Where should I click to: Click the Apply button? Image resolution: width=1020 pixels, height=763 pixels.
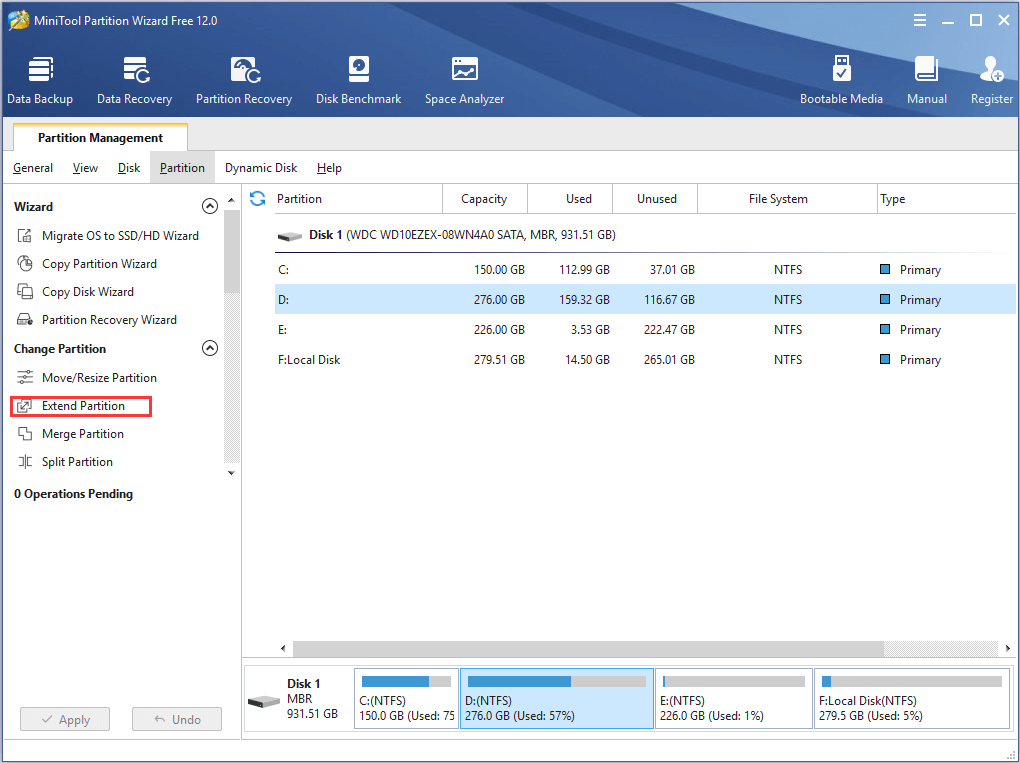tap(65, 719)
